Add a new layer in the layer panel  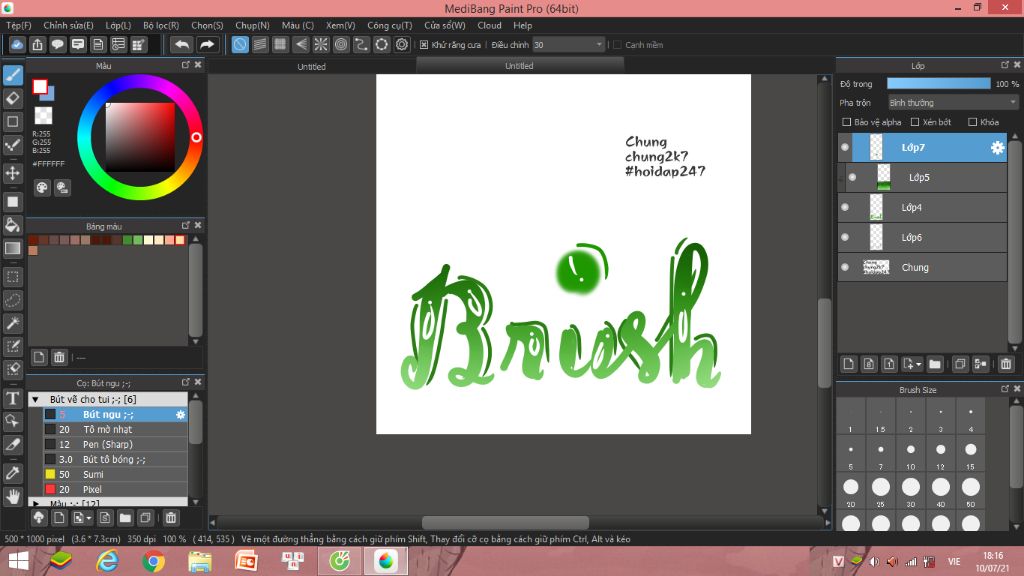[x=848, y=364]
